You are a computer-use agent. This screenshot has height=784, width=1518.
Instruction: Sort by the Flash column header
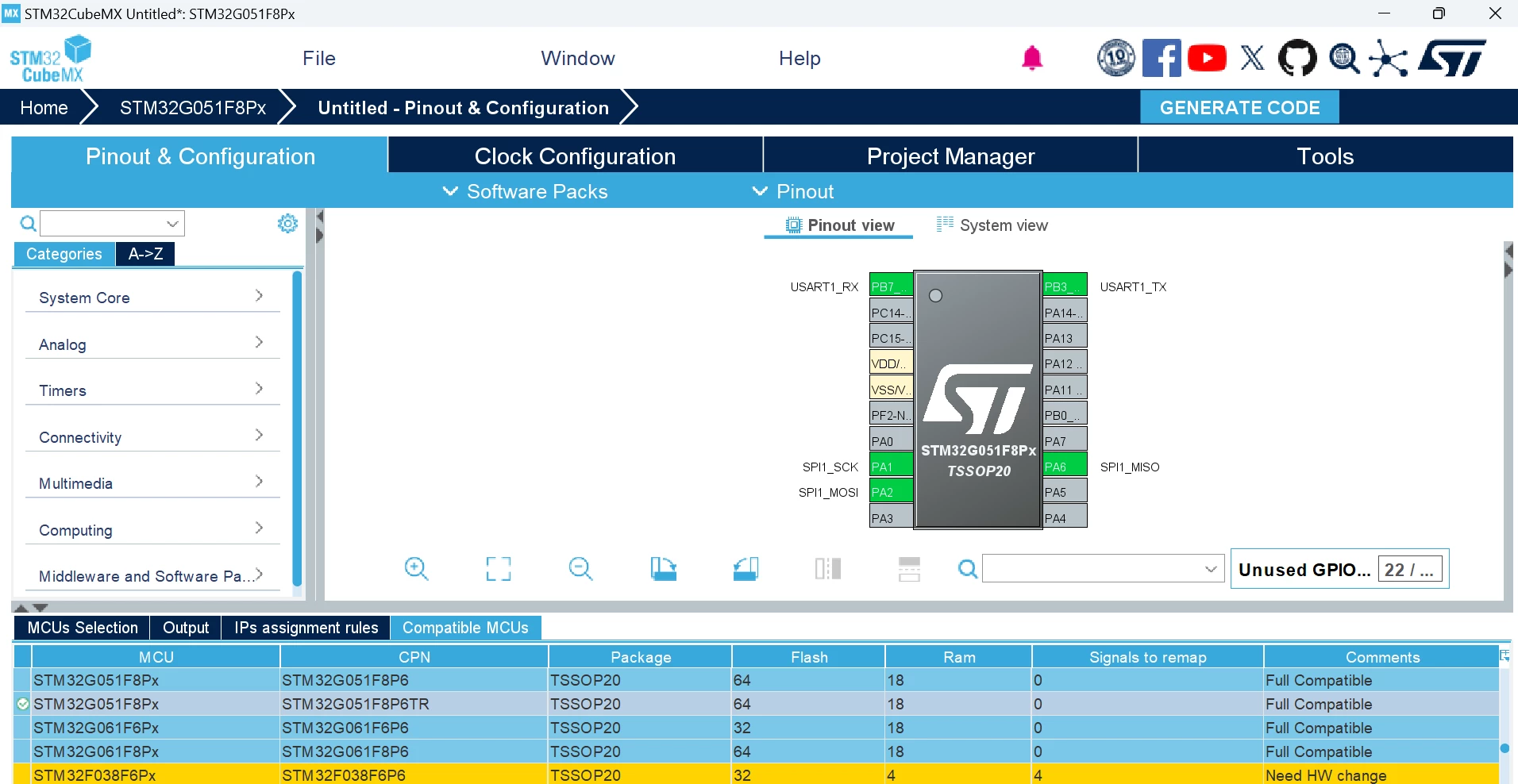point(808,657)
